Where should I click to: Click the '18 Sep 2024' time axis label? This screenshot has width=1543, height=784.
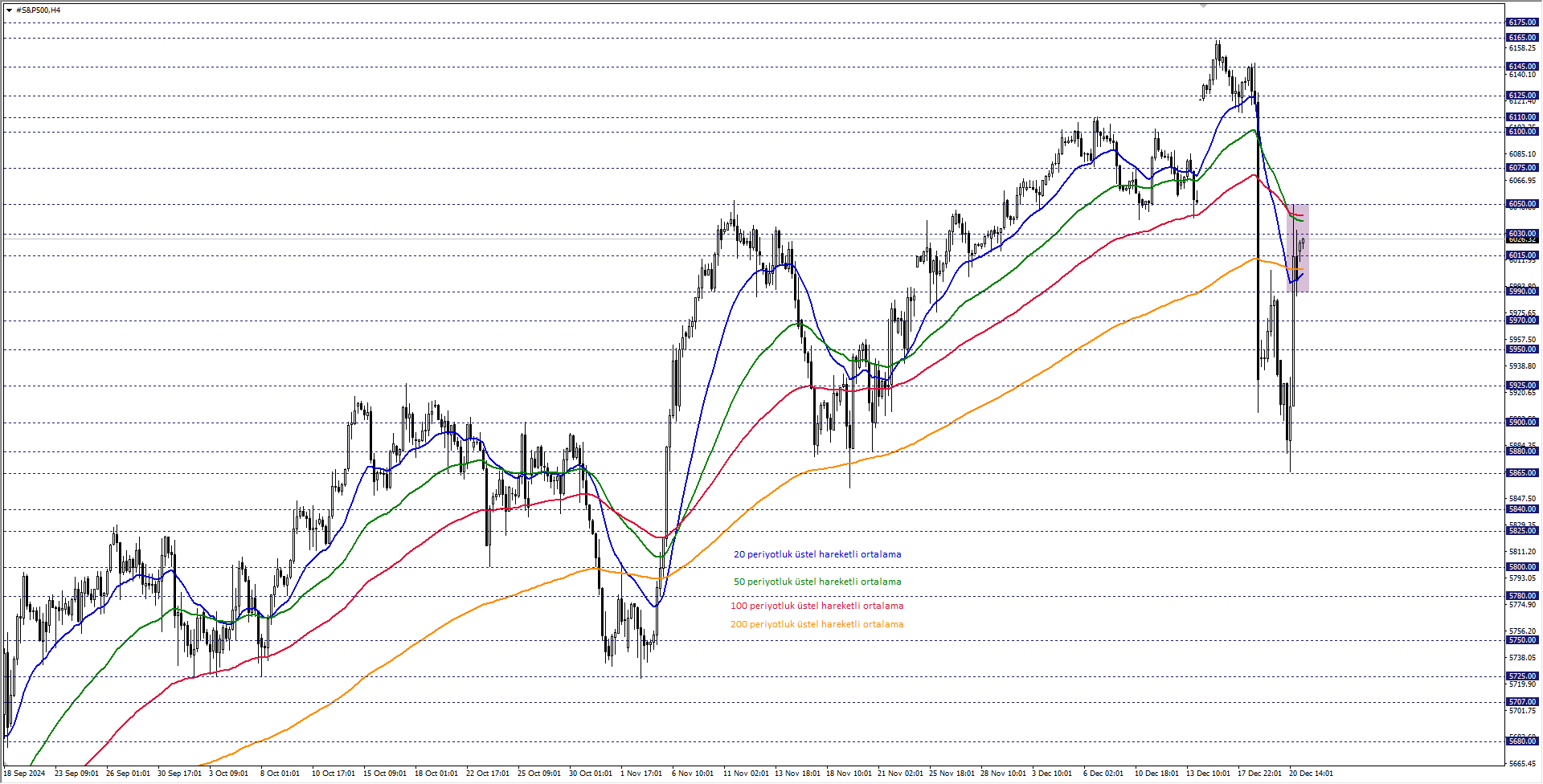[x=24, y=774]
